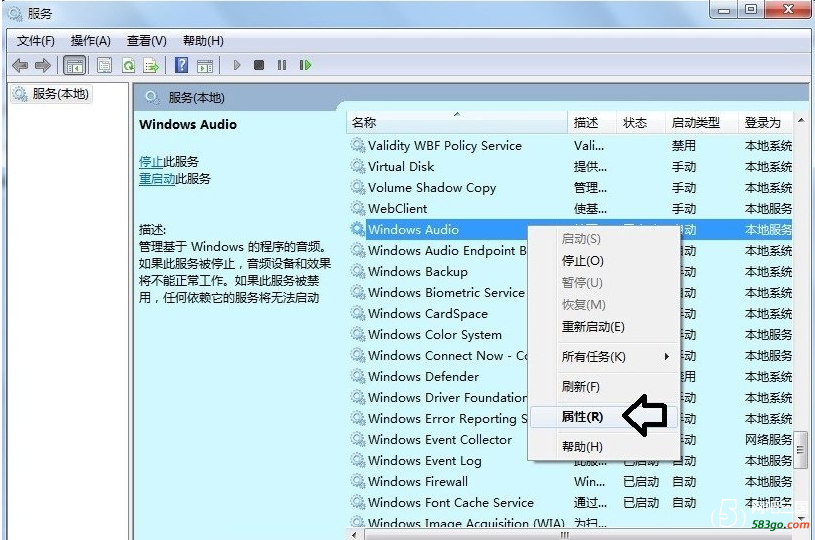Click the Pause service toolbar icon
Image resolution: width=815 pixels, height=540 pixels.
282,65
